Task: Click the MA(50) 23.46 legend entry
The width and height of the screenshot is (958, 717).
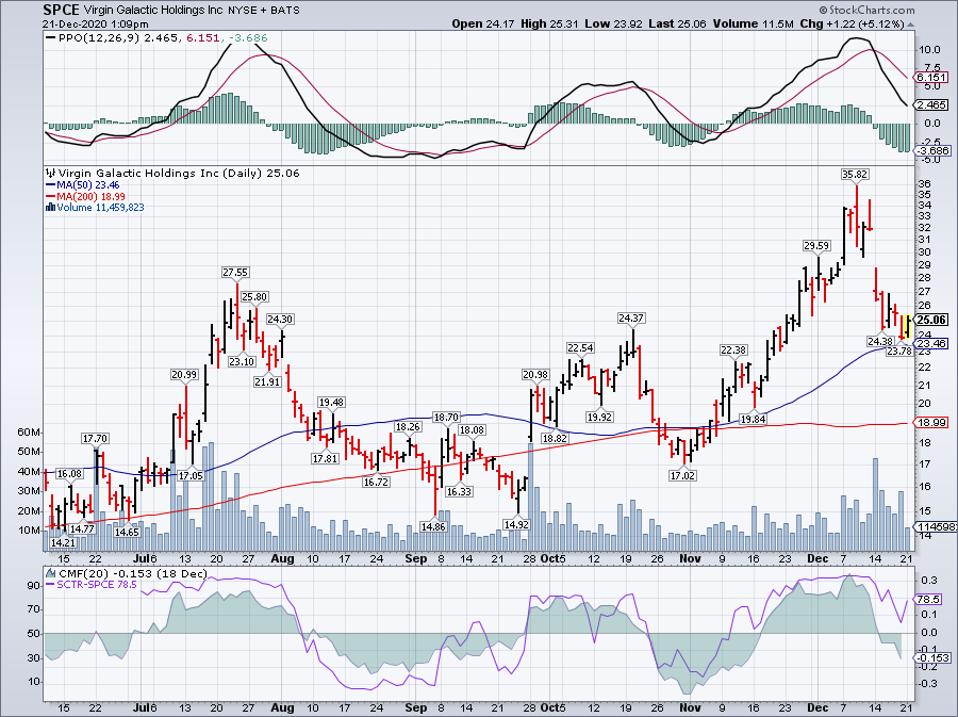Action: [83, 185]
